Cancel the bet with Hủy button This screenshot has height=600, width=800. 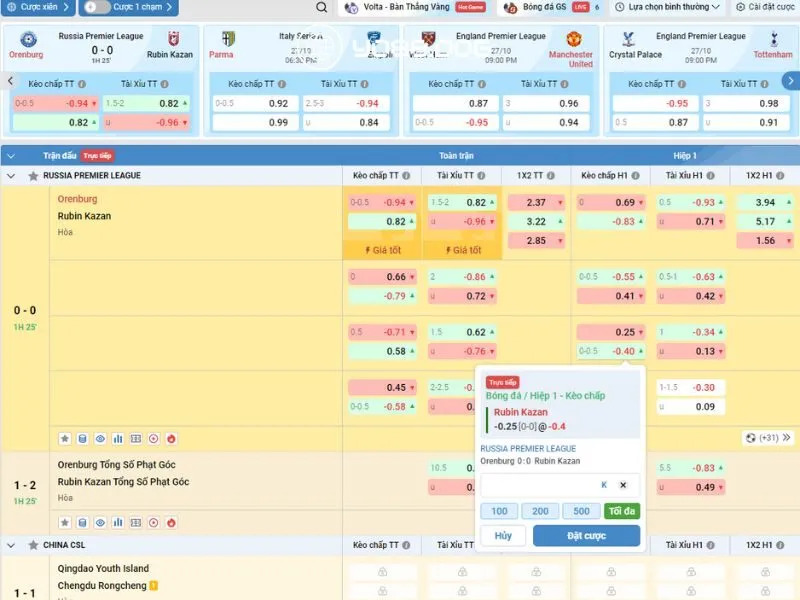coord(503,536)
